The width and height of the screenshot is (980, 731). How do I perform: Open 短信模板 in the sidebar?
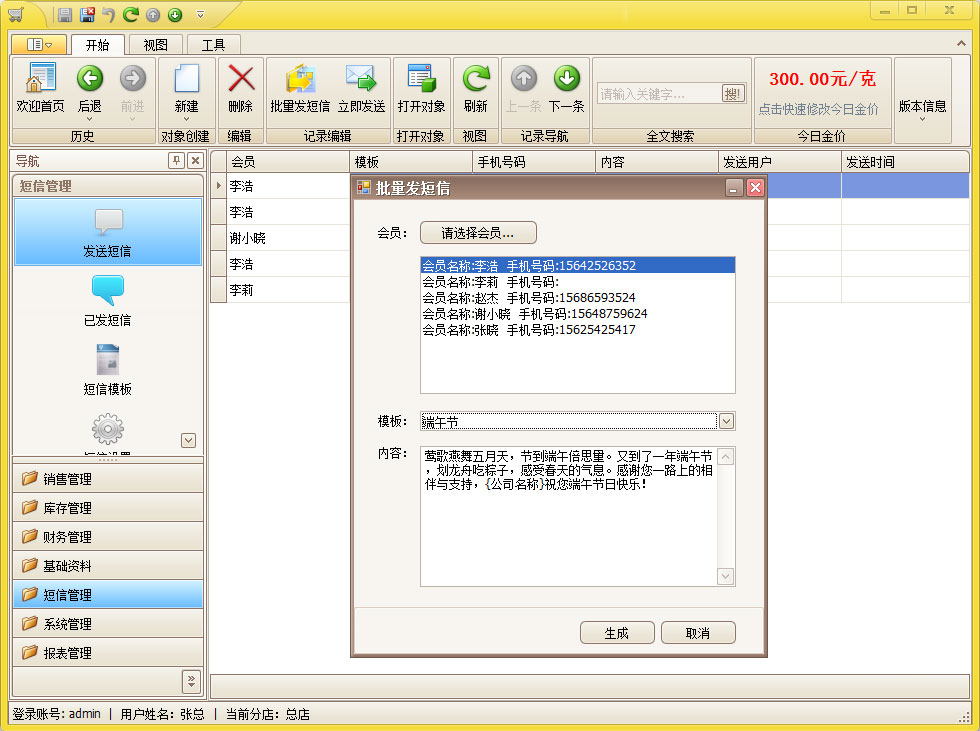(107, 368)
